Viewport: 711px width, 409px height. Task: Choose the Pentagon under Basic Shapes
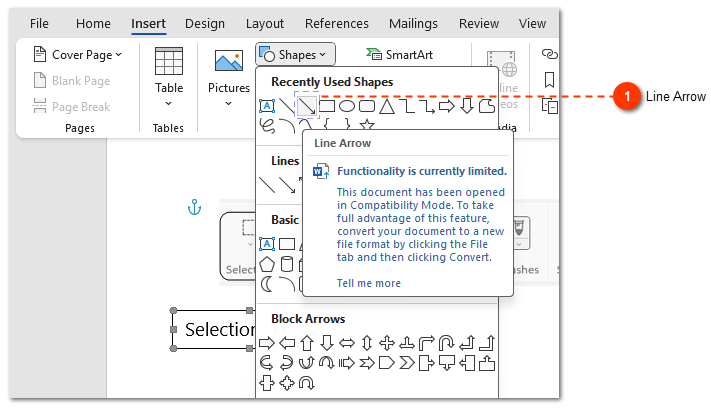tap(267, 264)
